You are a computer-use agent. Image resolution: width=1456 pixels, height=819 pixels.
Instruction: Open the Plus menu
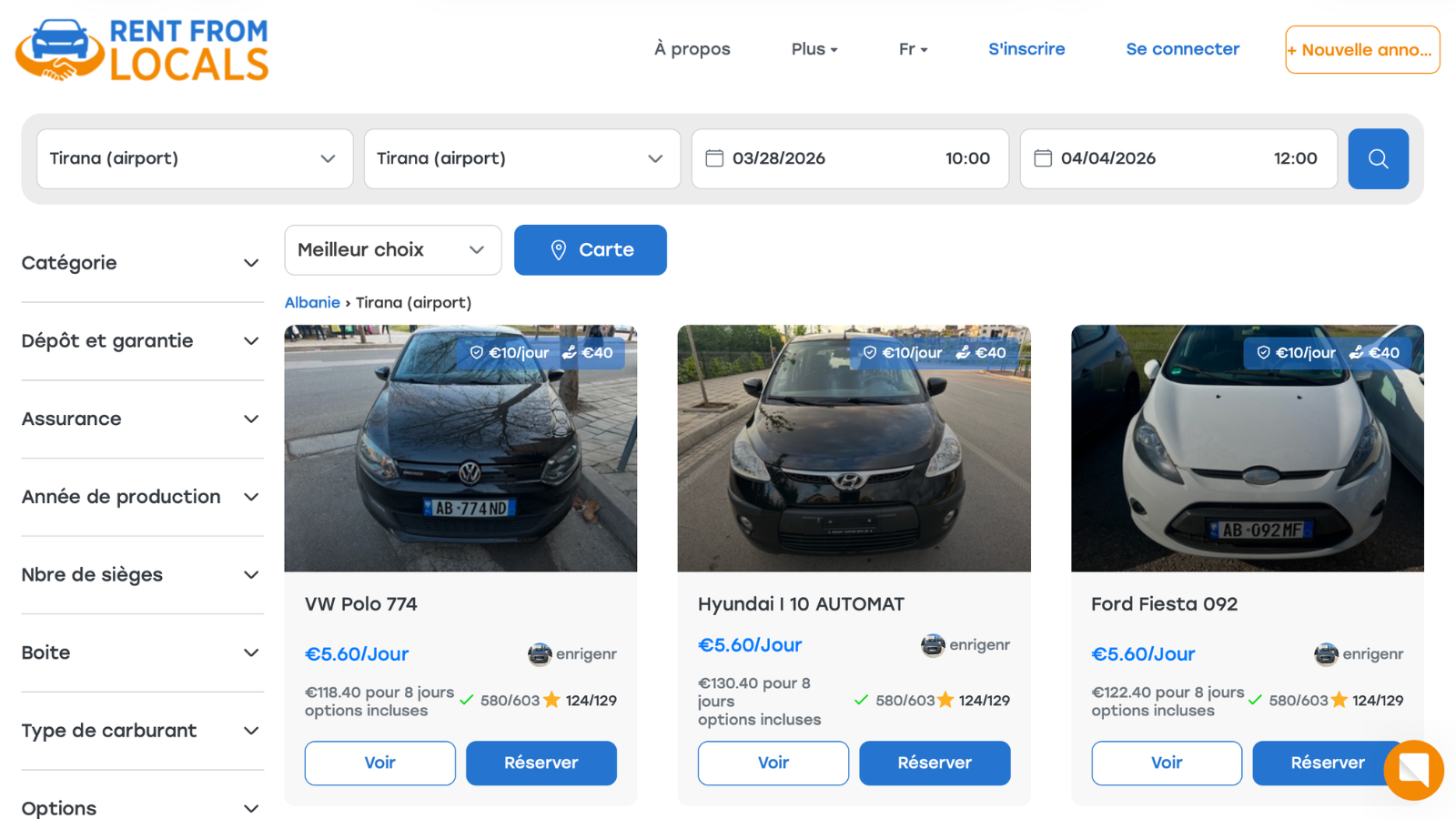point(814,49)
